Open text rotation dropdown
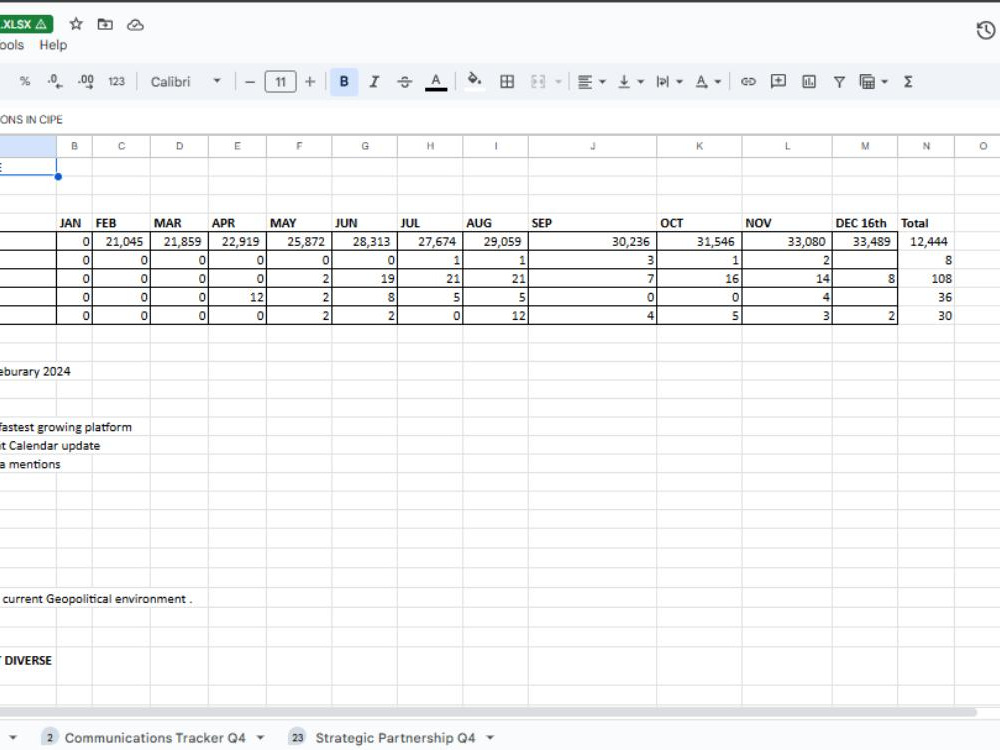The width and height of the screenshot is (1000, 750). (x=708, y=82)
